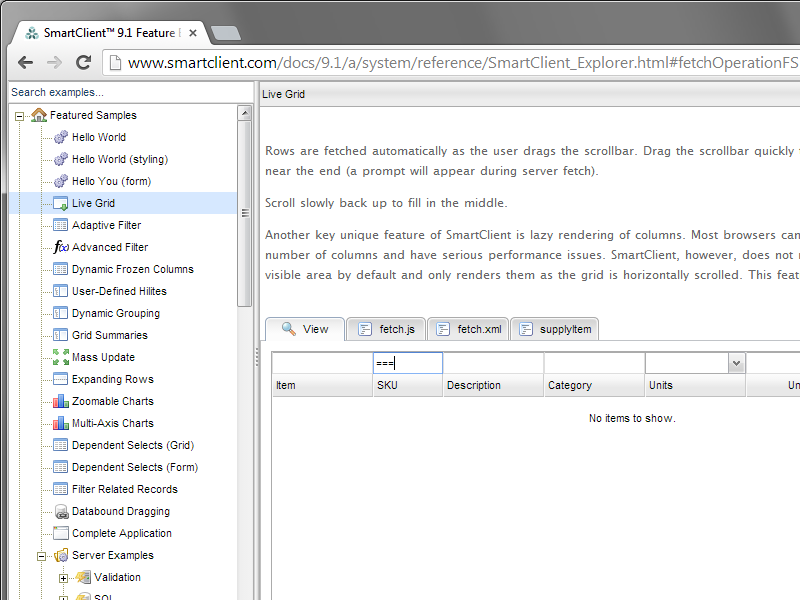Sort by Category column header
The height and width of the screenshot is (600, 800).
[x=594, y=385]
